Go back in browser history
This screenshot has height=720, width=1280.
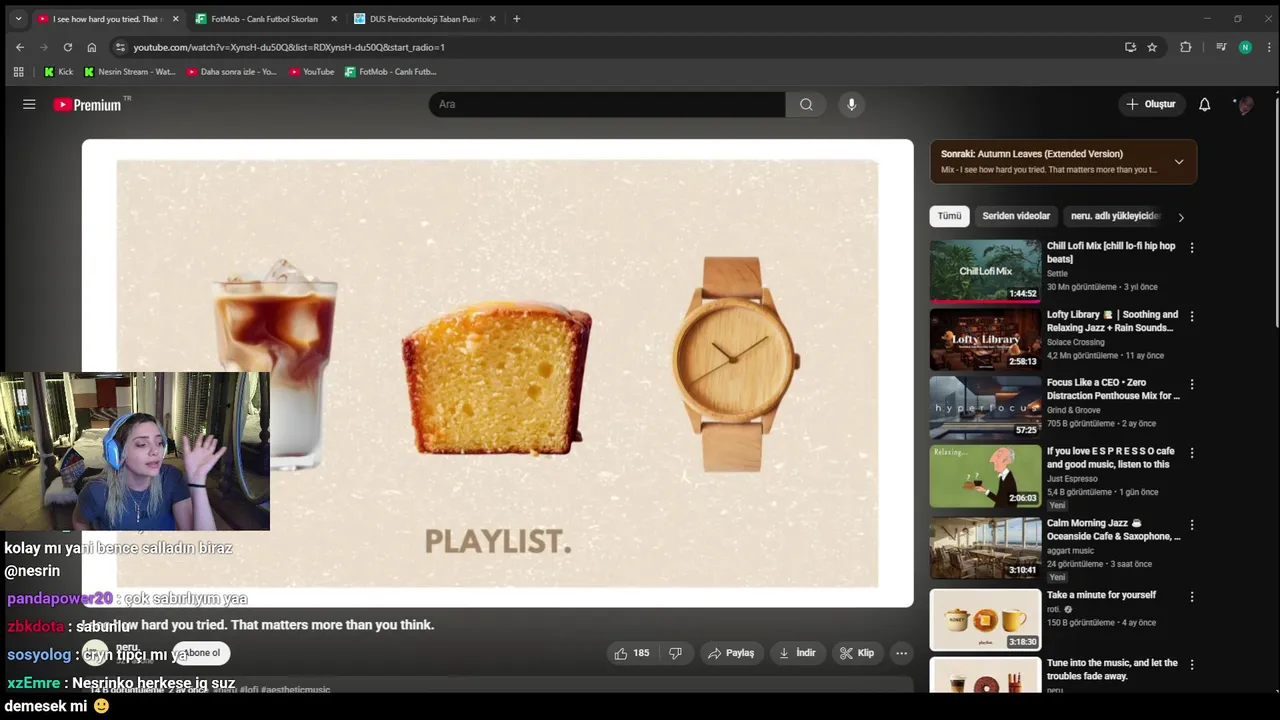point(19,47)
